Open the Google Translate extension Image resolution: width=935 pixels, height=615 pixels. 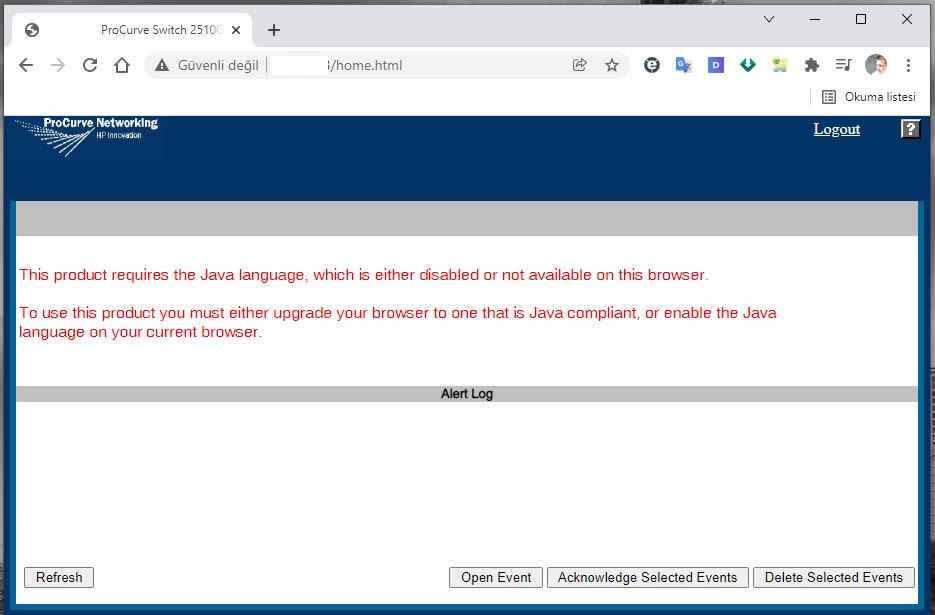coord(684,65)
